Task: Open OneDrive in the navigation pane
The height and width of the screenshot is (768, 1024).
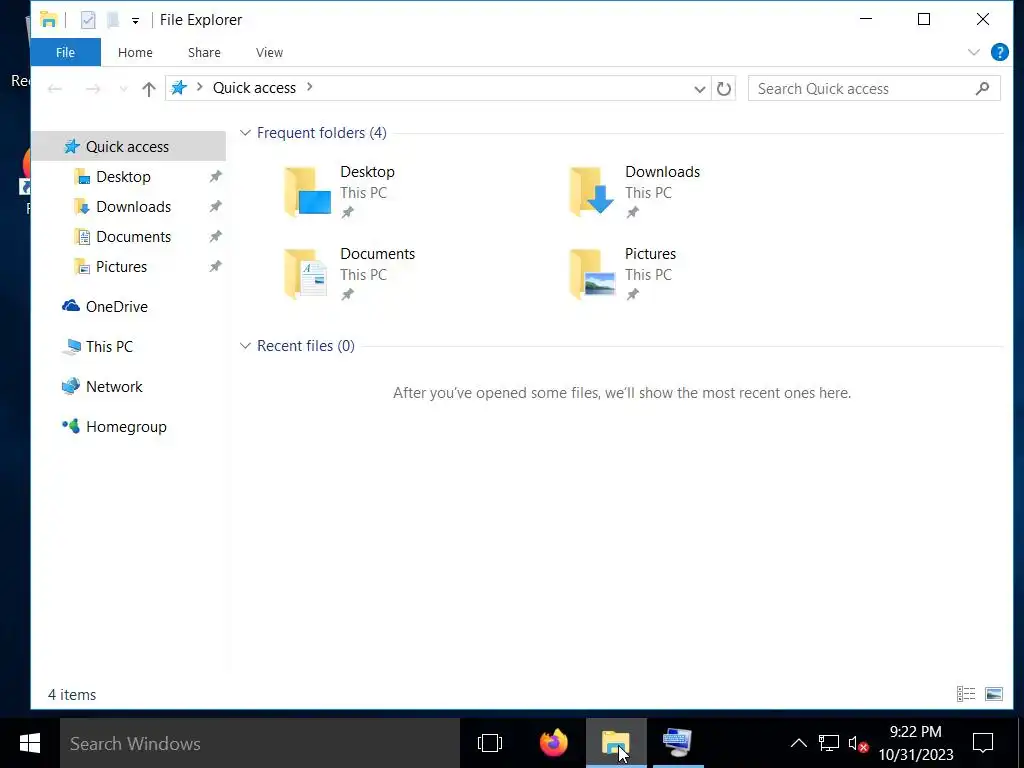Action: coord(105,306)
